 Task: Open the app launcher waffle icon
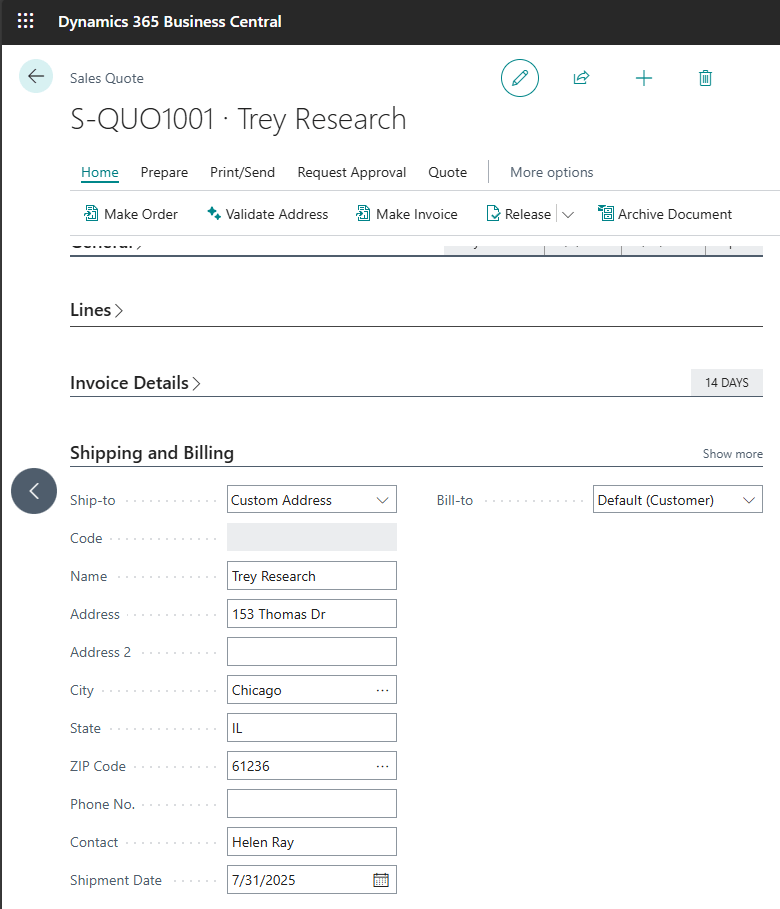tap(26, 21)
